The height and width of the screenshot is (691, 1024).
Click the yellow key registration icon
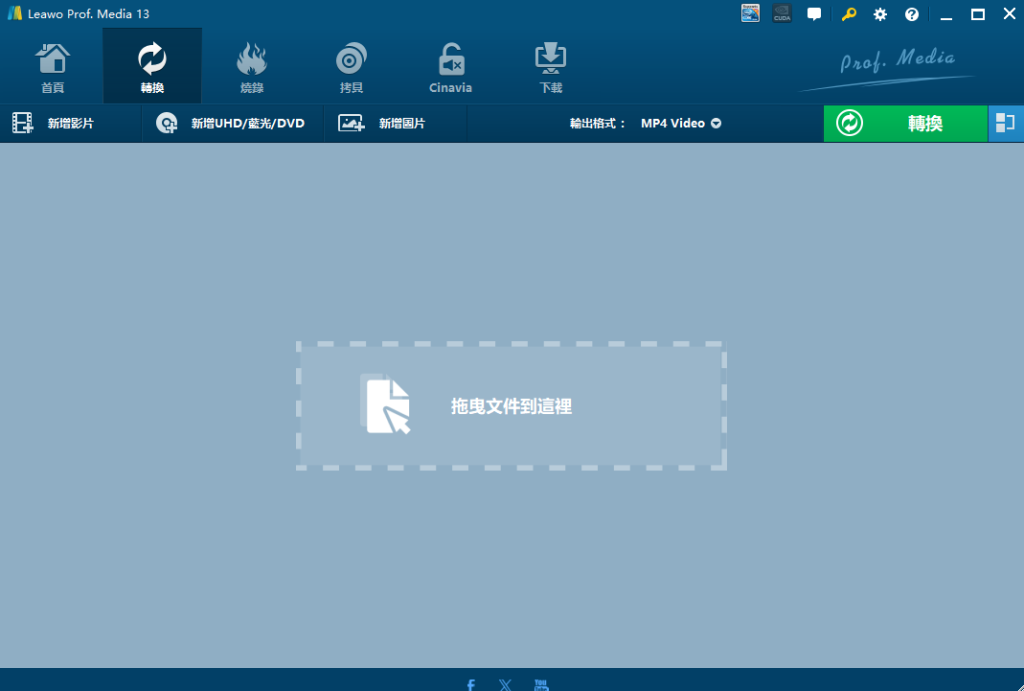pyautogui.click(x=848, y=14)
